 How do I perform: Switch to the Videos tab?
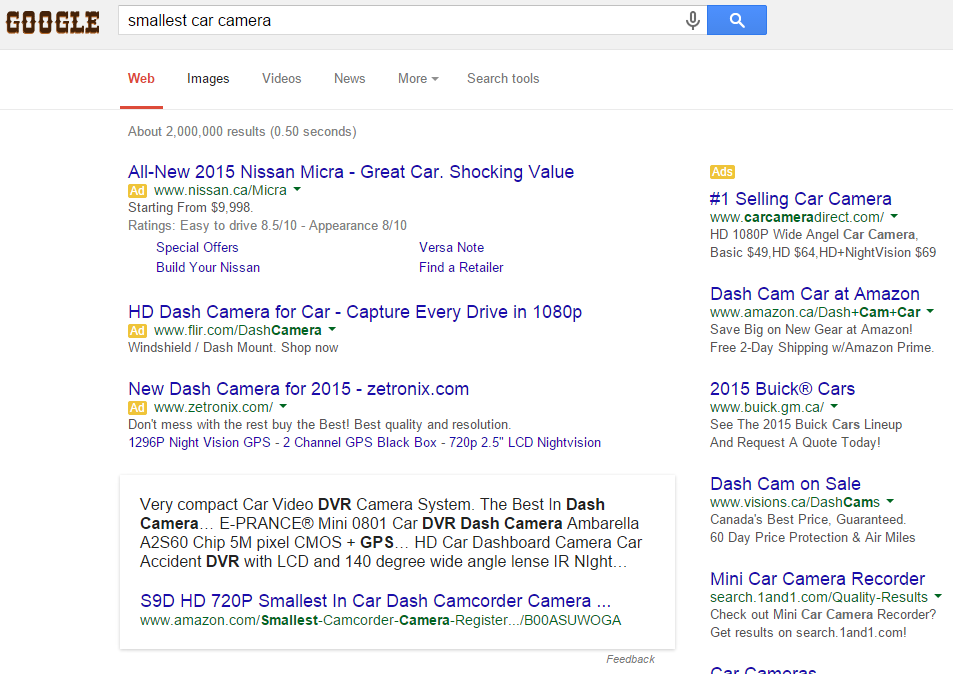click(281, 79)
